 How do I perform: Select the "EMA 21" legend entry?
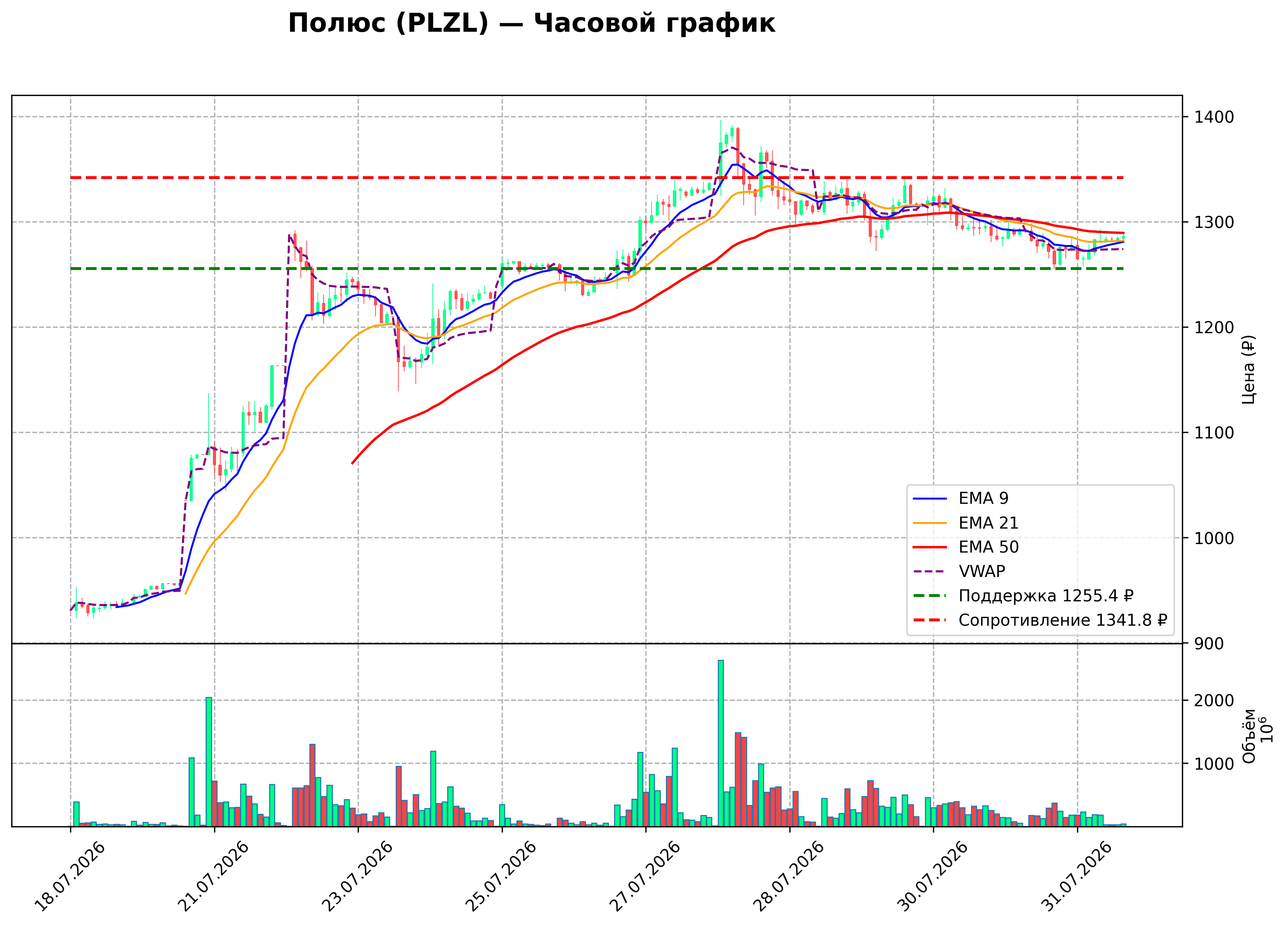point(966,523)
